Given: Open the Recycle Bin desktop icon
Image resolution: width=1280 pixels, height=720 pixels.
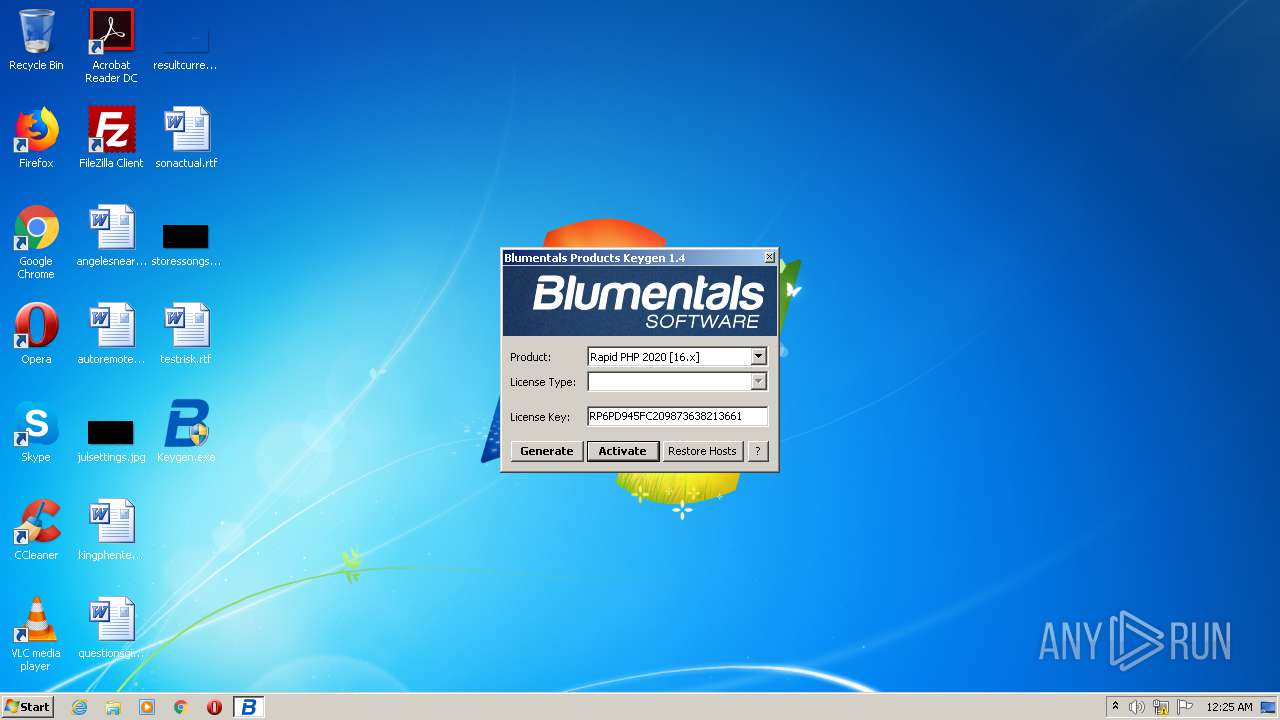Looking at the screenshot, I should 36,40.
